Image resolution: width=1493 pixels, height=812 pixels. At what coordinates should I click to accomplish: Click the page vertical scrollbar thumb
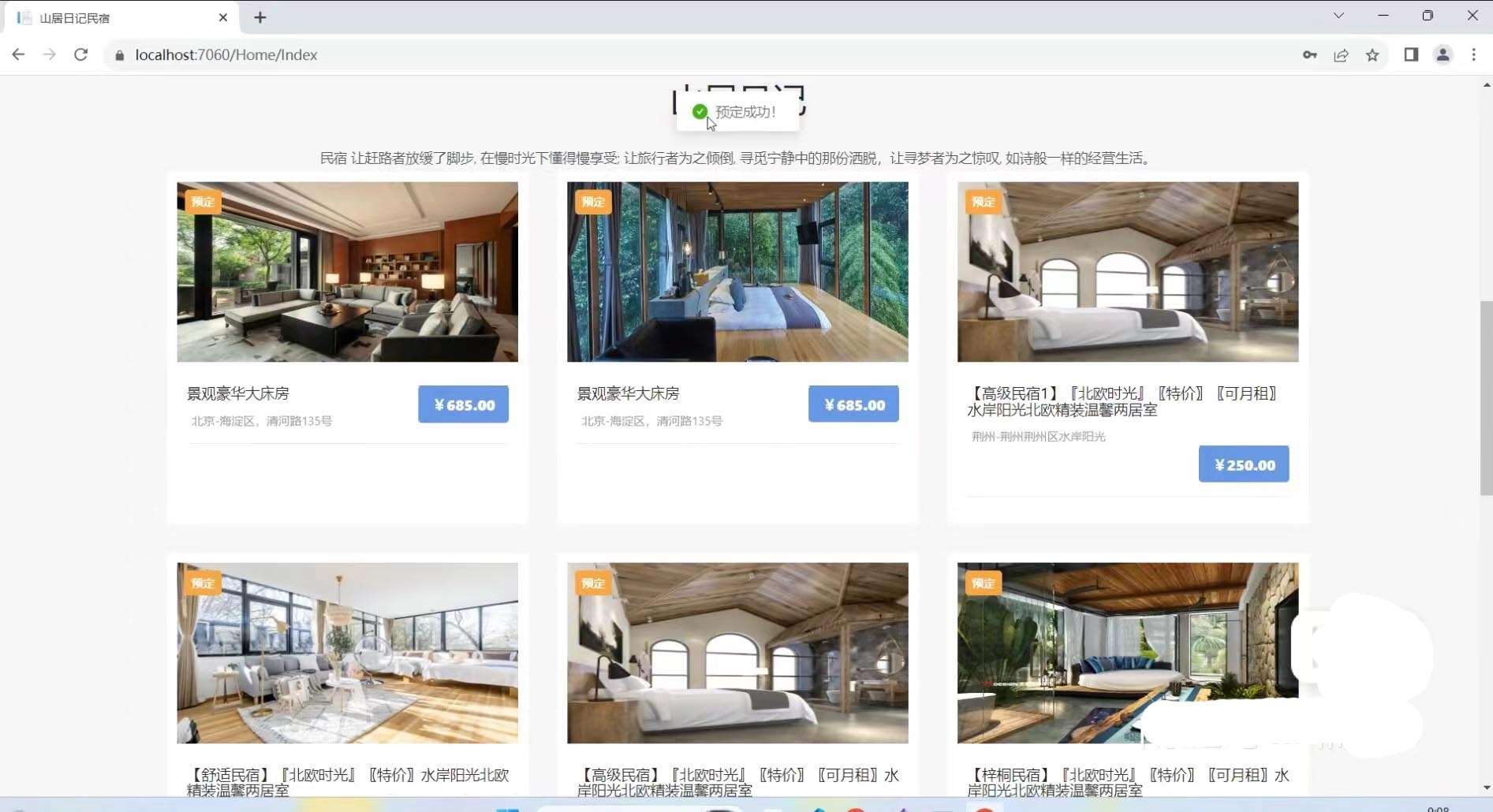click(x=1487, y=398)
